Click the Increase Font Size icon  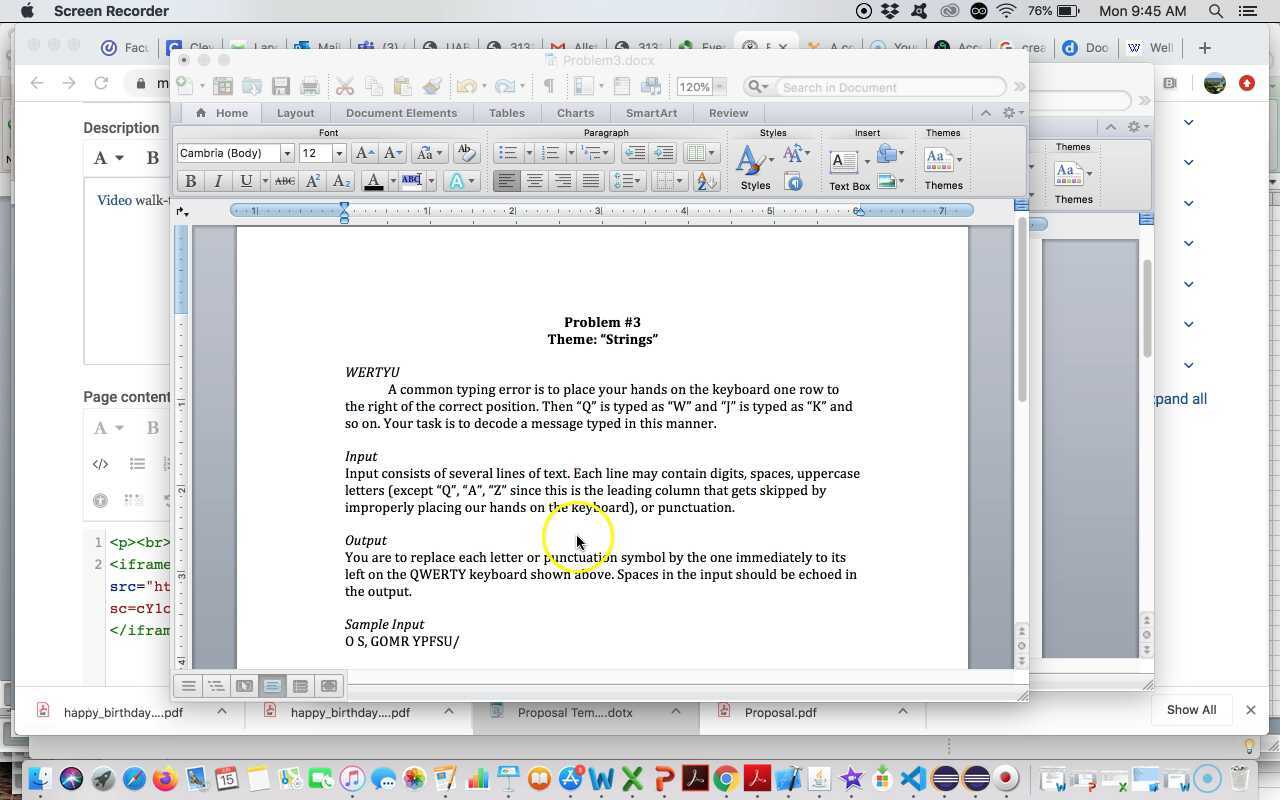[x=365, y=153]
